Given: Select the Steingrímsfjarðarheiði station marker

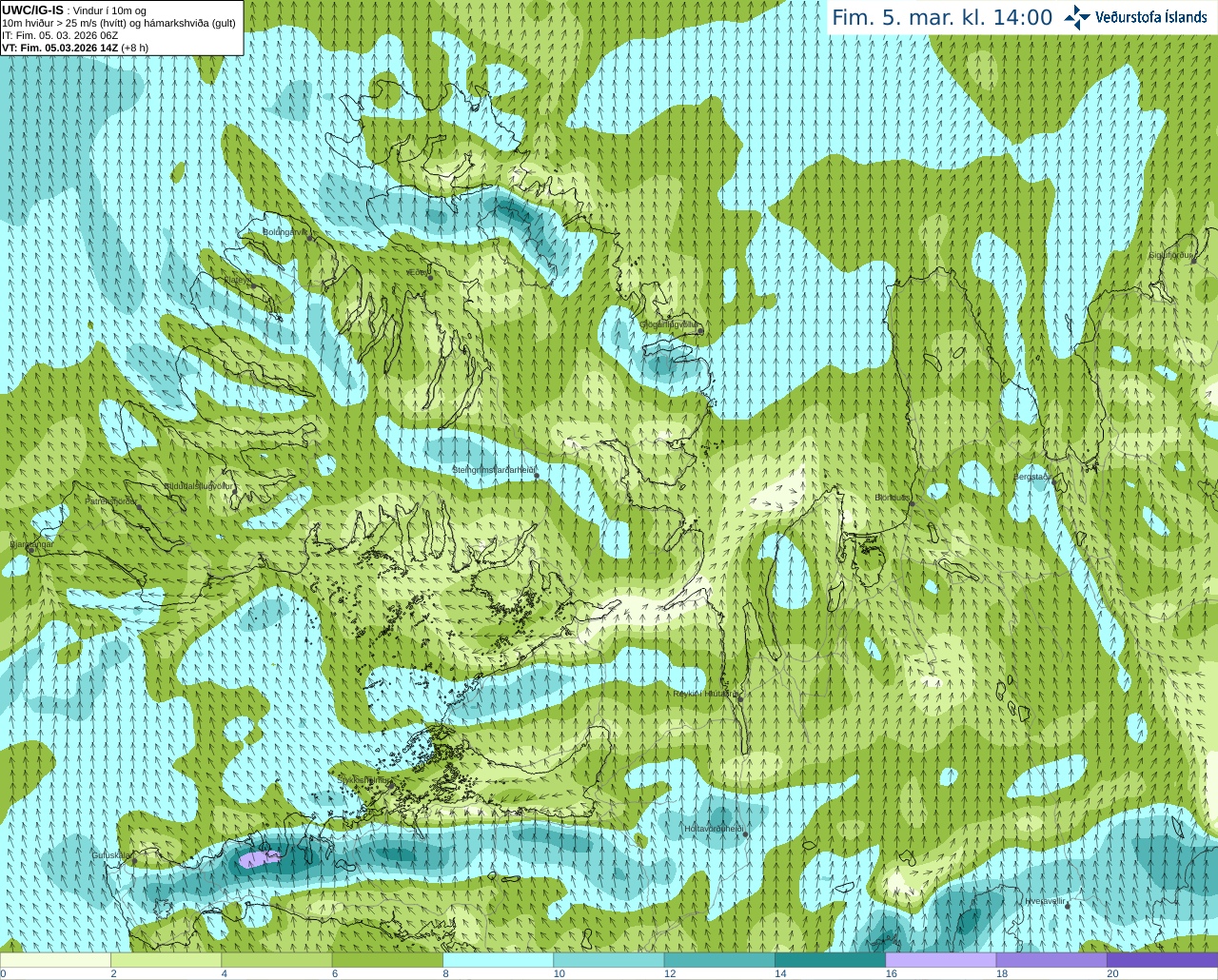Looking at the screenshot, I should (537, 475).
